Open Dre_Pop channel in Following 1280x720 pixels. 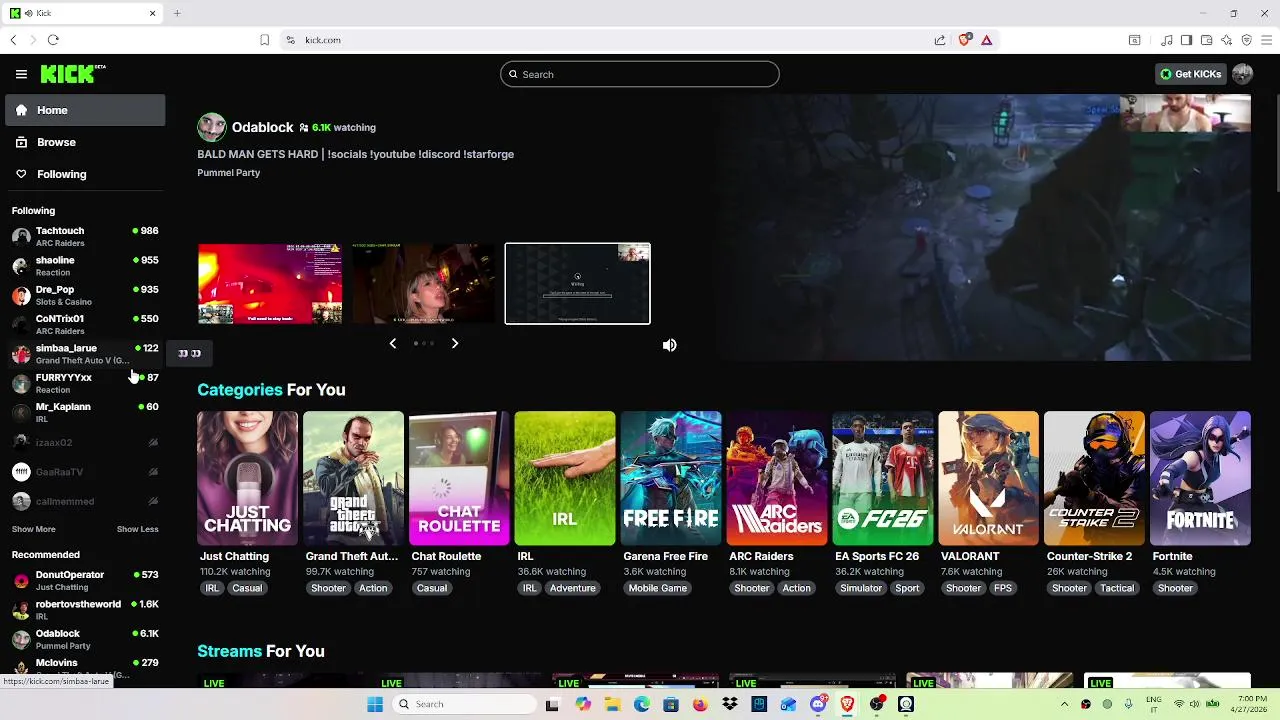[x=85, y=295]
